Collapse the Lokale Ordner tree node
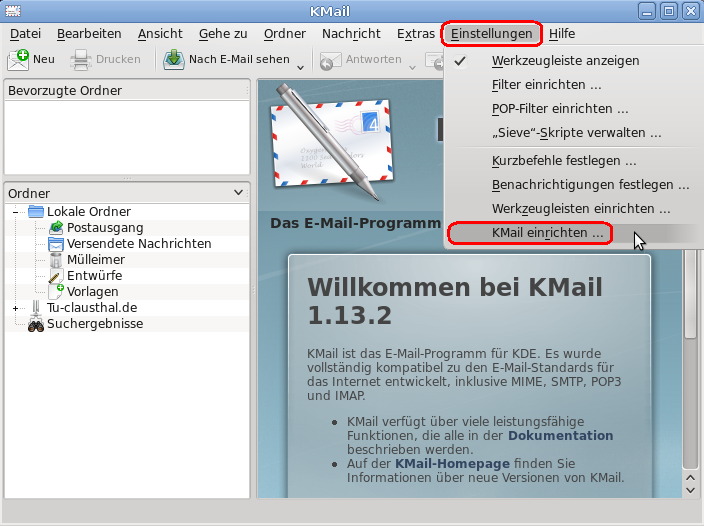The image size is (704, 526). pos(16,212)
